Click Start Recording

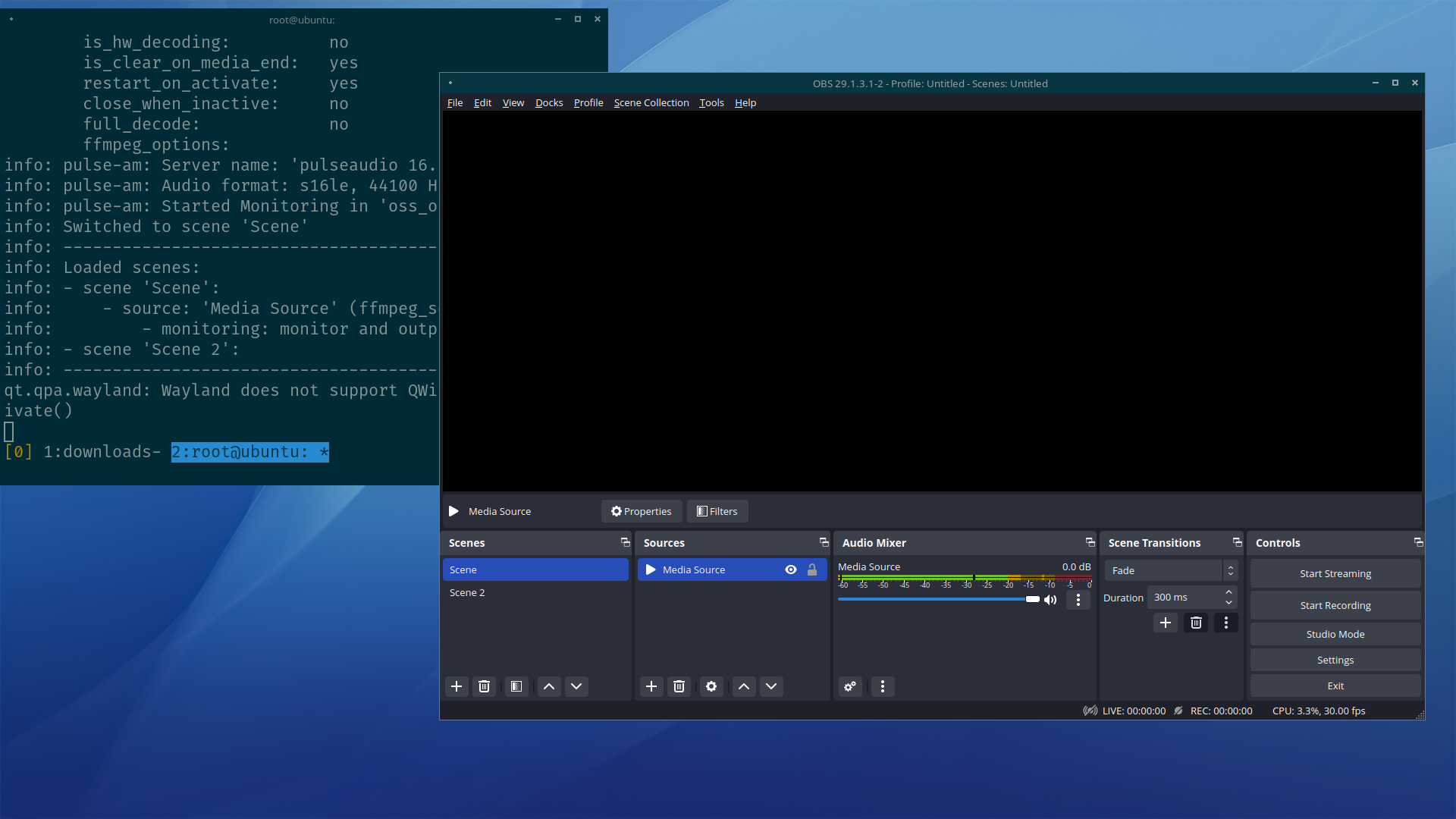[1335, 605]
